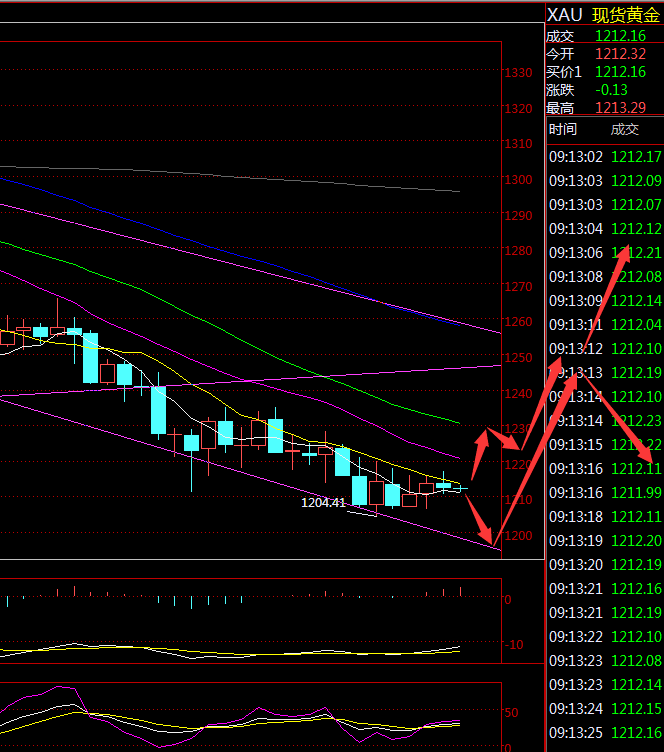This screenshot has height=752, width=664.
Task: Select the tick row at 09:13:22
Action: point(605,636)
